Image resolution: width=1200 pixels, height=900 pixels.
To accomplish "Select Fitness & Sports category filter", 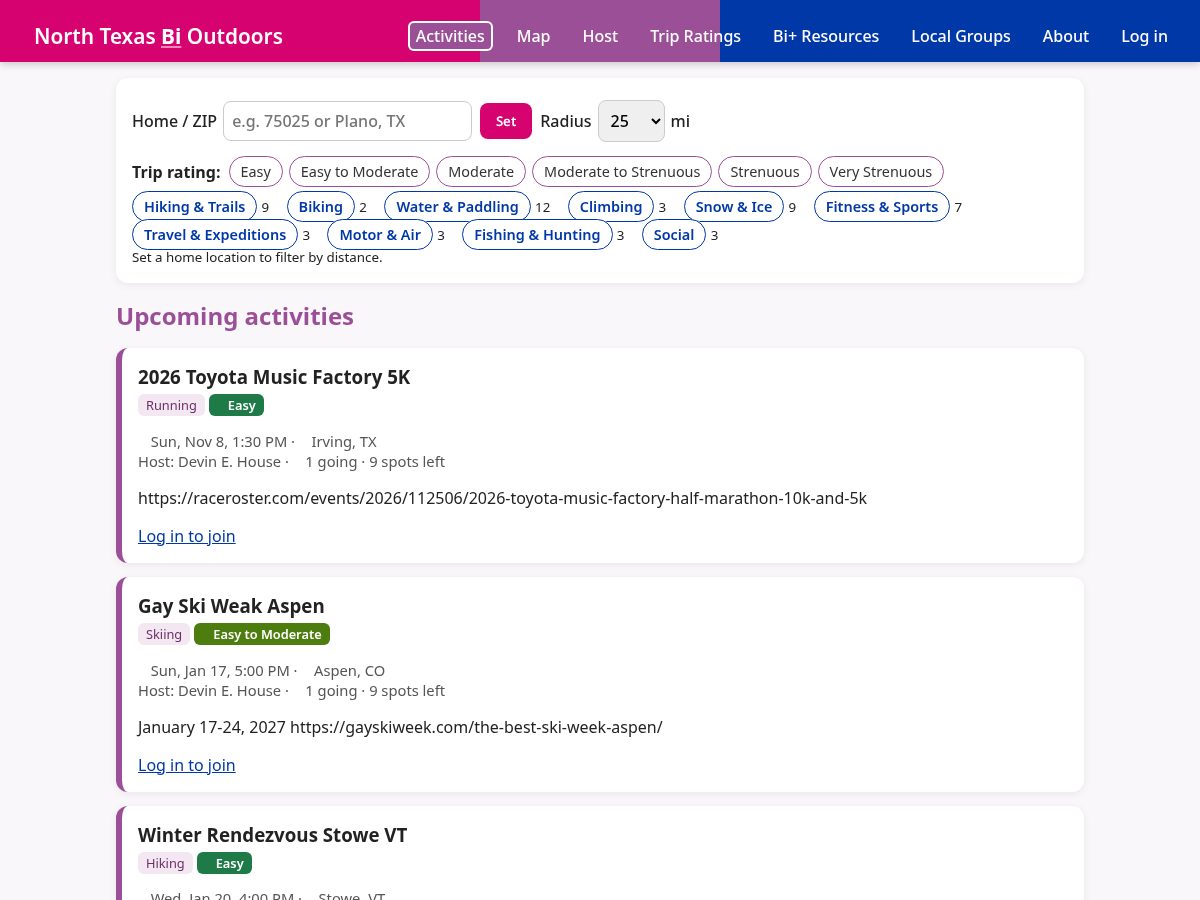I will [x=882, y=207].
